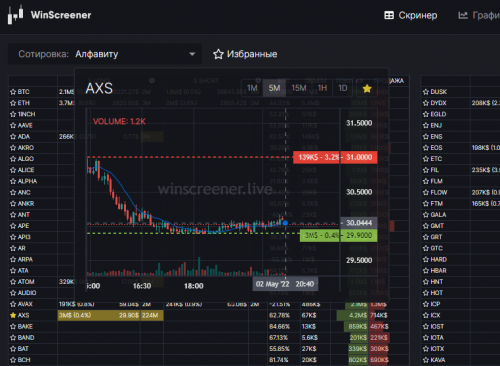The height and width of the screenshot is (366, 500).
Task: Star the ANT row
Action: [13, 215]
